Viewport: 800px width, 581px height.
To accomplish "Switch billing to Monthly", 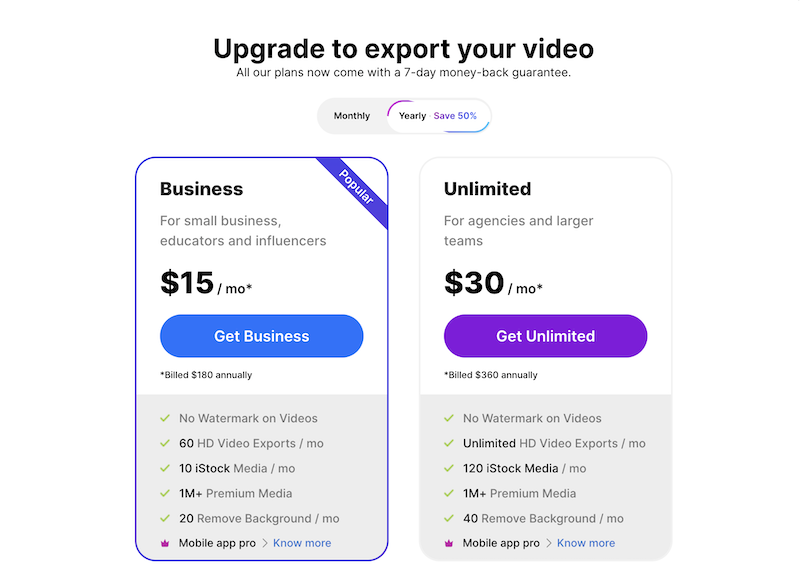I will point(352,116).
